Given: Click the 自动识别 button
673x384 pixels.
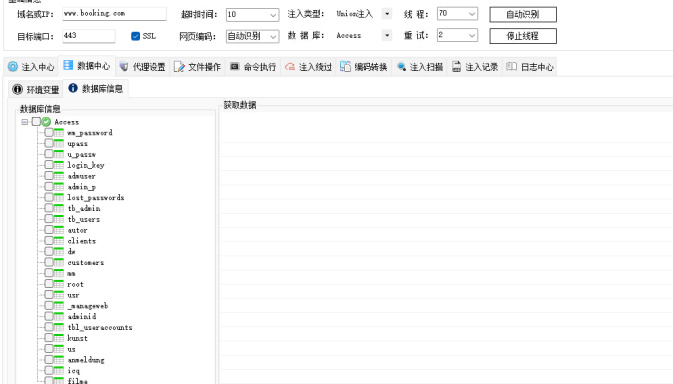Looking at the screenshot, I should pos(523,15).
